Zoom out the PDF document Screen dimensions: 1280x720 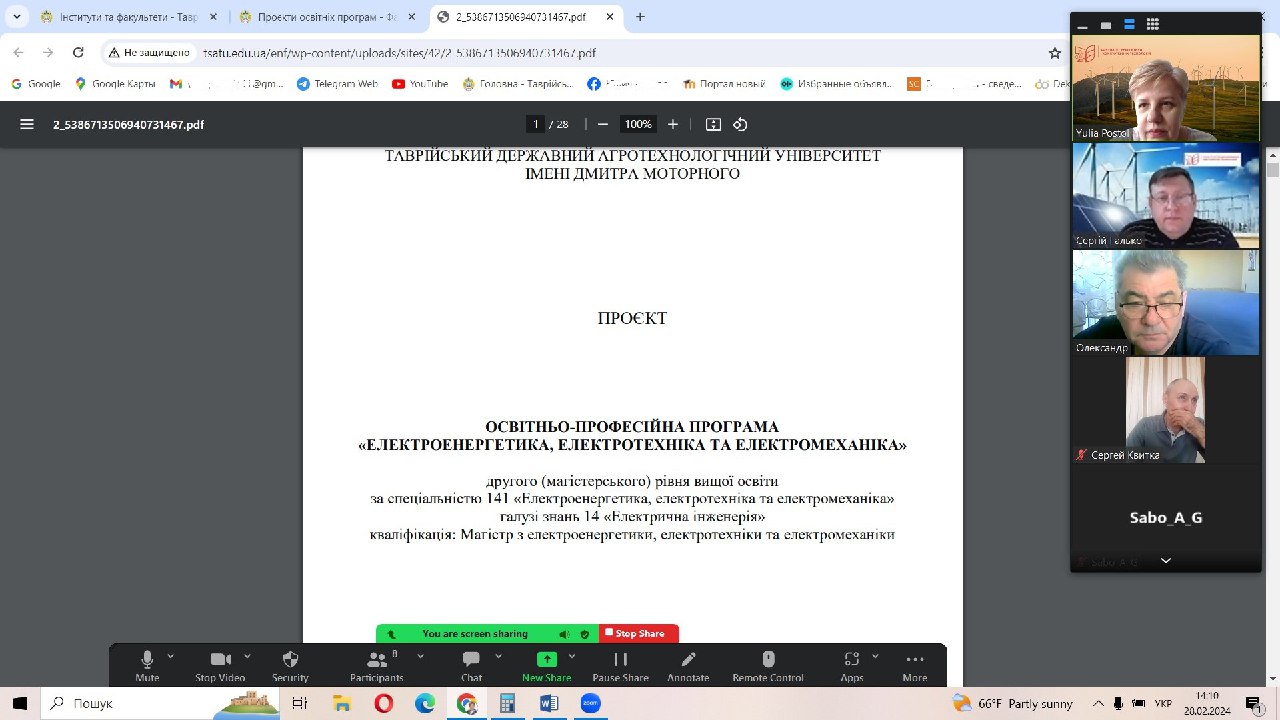[x=603, y=124]
